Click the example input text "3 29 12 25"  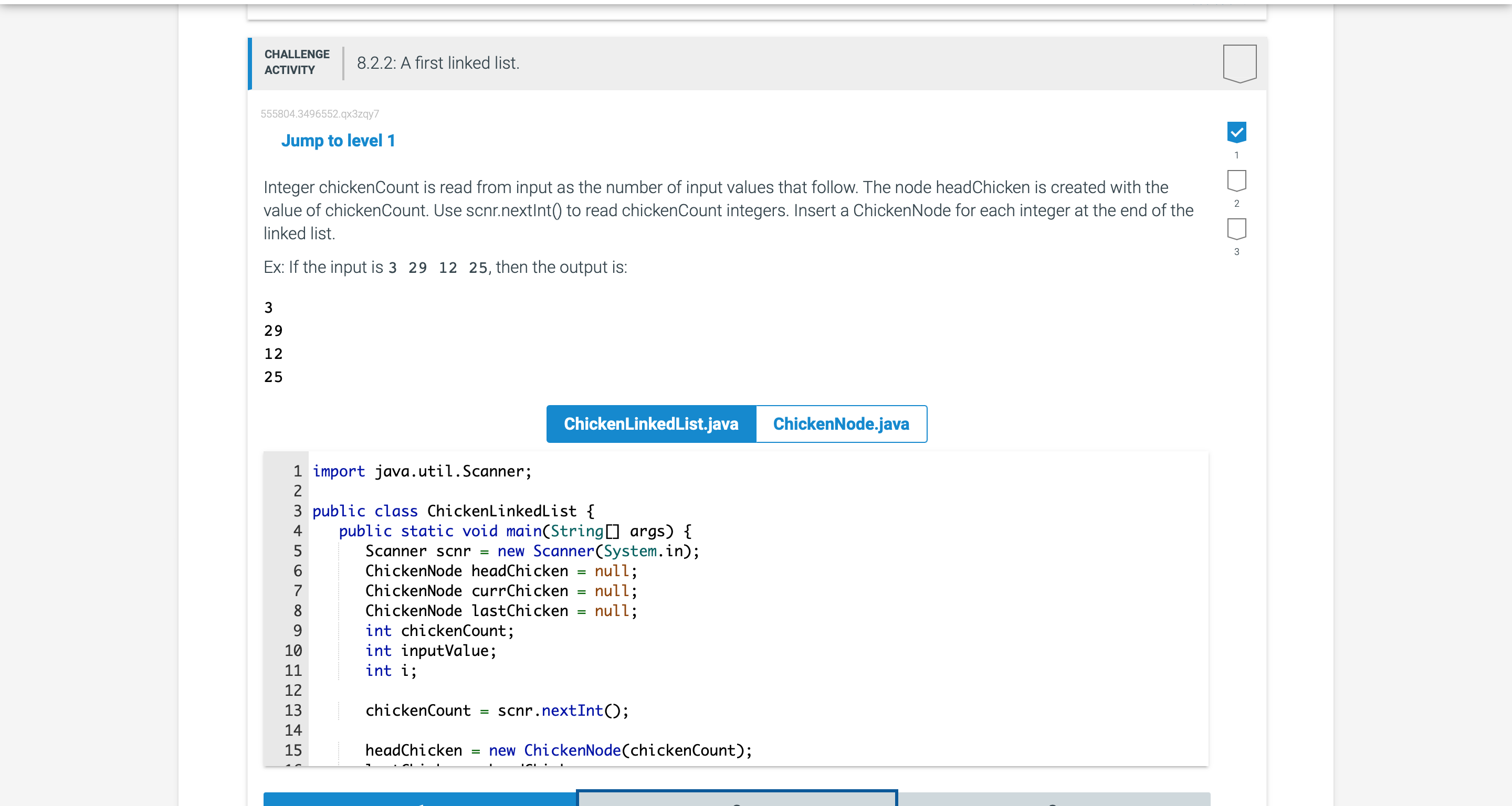[x=437, y=268]
